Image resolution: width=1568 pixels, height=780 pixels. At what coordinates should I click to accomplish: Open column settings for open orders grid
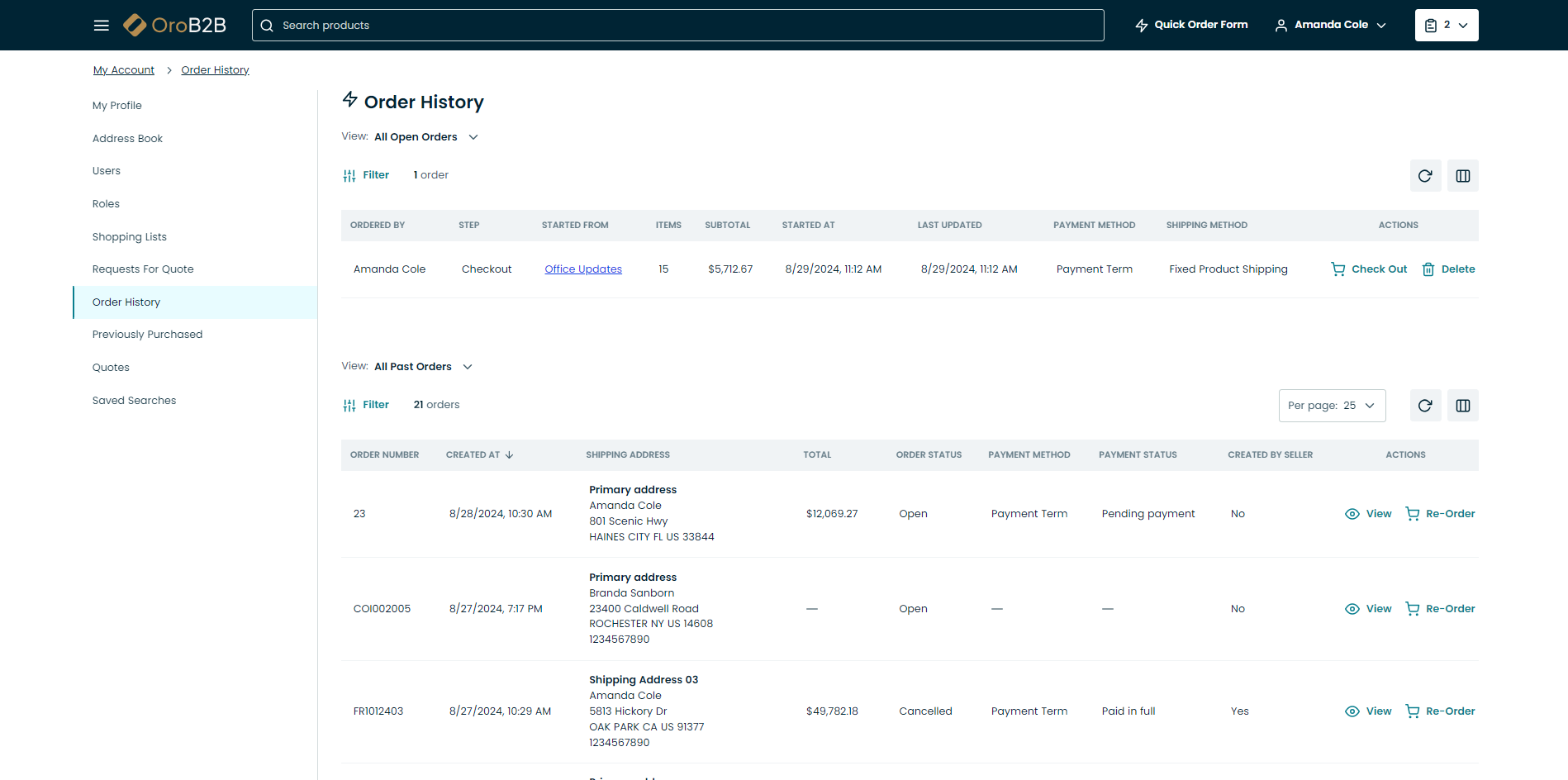[1462, 176]
